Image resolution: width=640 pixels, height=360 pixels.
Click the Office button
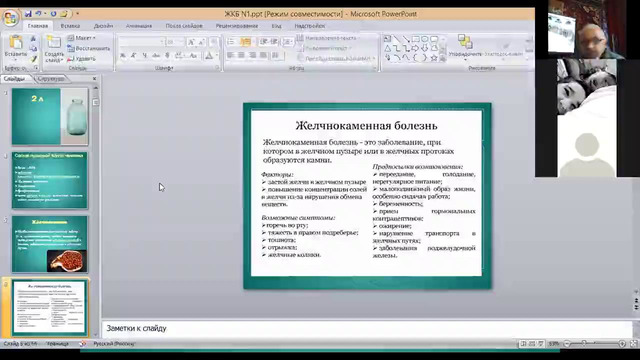(x=11, y=18)
